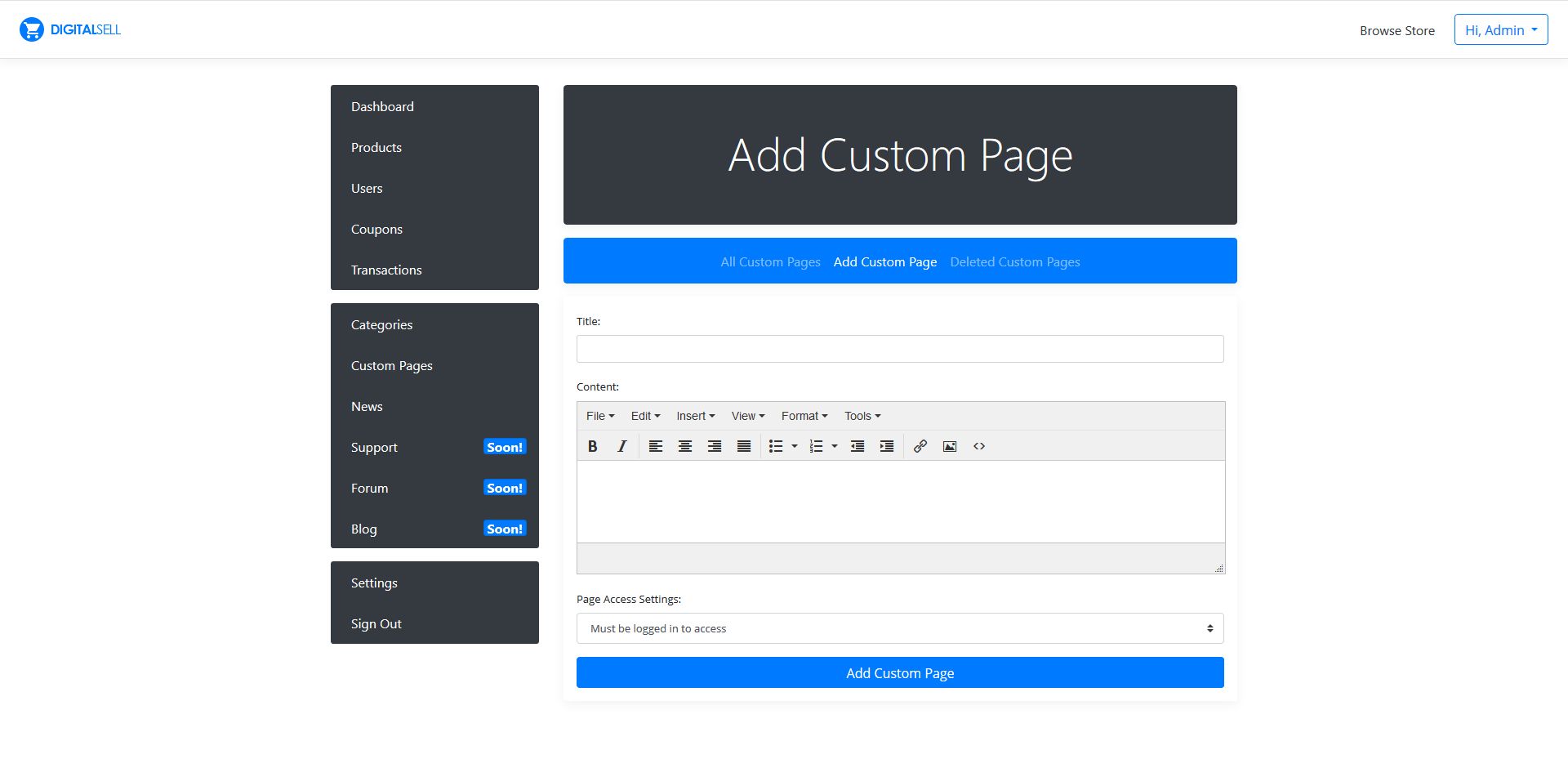Click the insert image icon
The height and width of the screenshot is (768, 1568).
(x=950, y=446)
